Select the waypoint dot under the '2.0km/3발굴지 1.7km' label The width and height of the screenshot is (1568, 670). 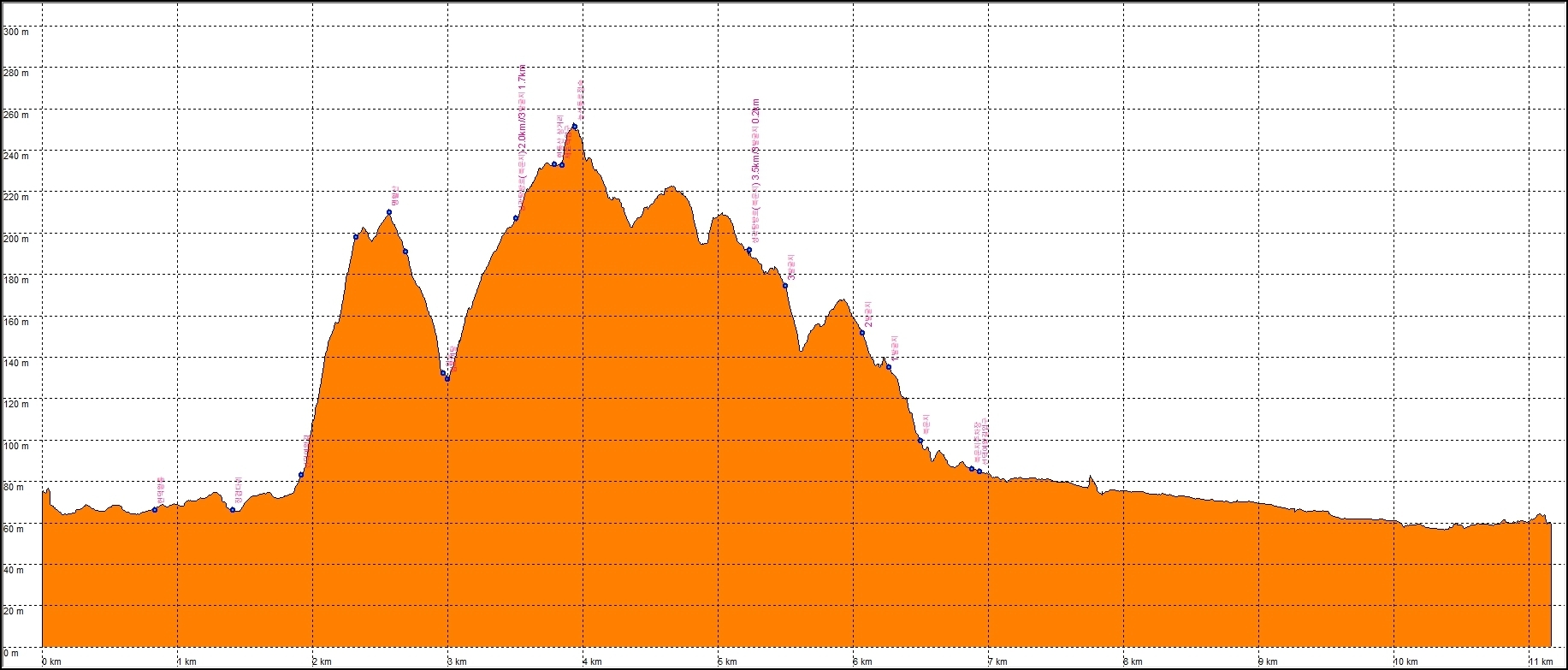(x=516, y=218)
